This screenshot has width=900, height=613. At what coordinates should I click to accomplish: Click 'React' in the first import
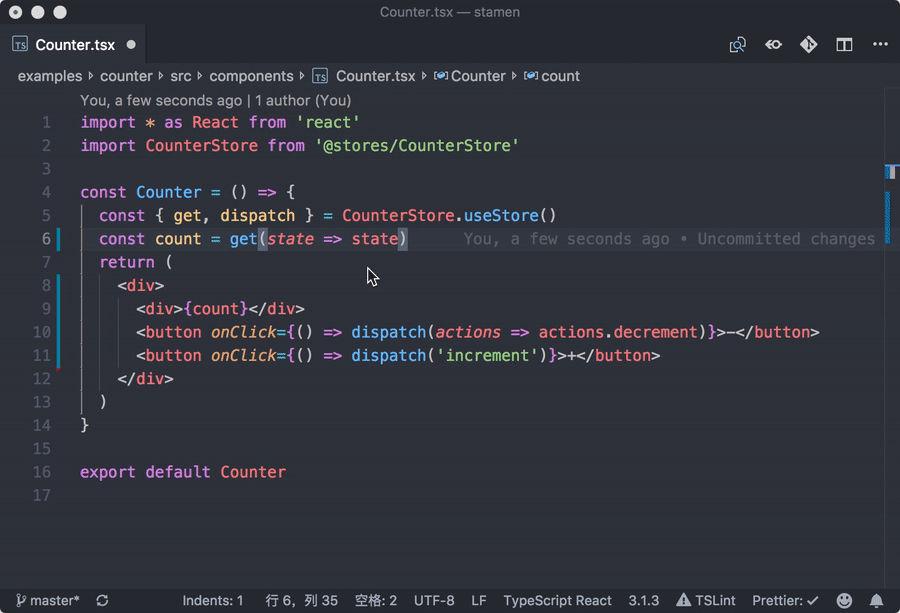(x=215, y=122)
